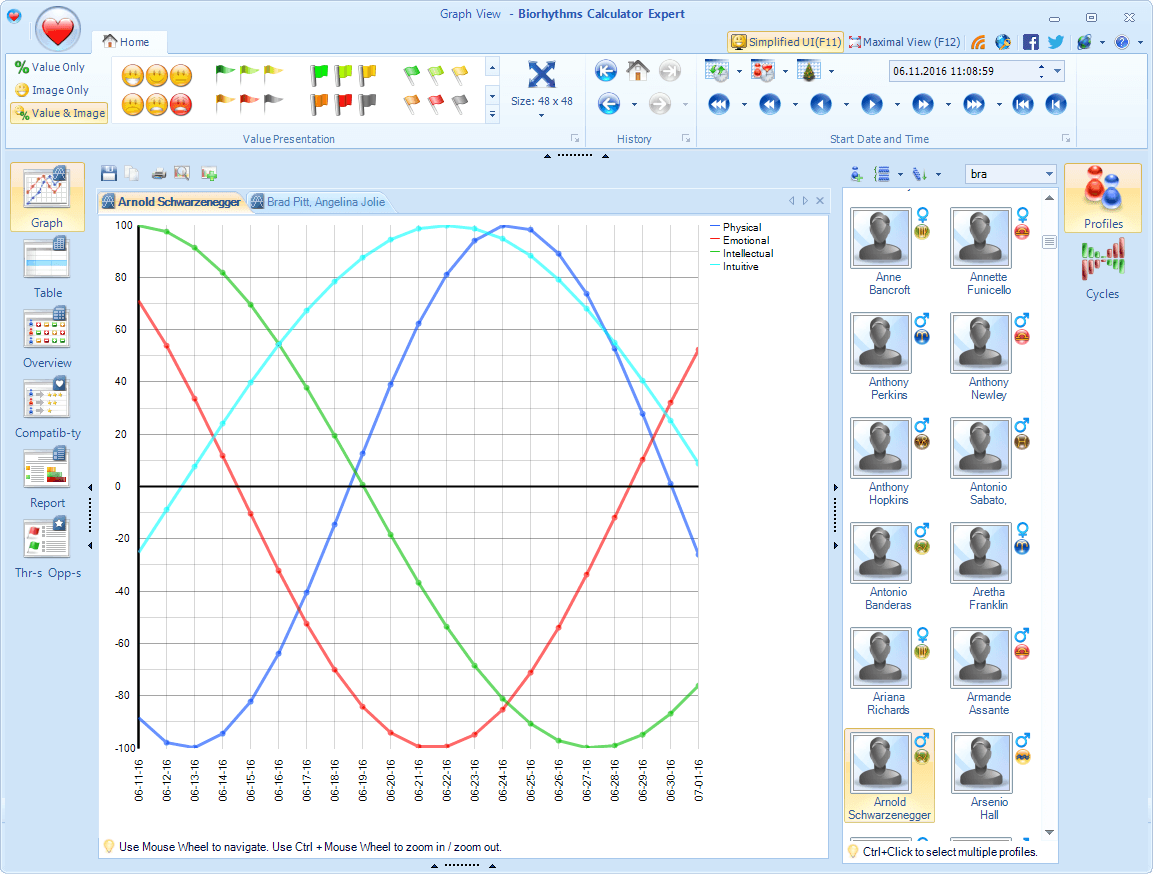
Task: Click the help question mark icon
Action: click(x=1121, y=42)
